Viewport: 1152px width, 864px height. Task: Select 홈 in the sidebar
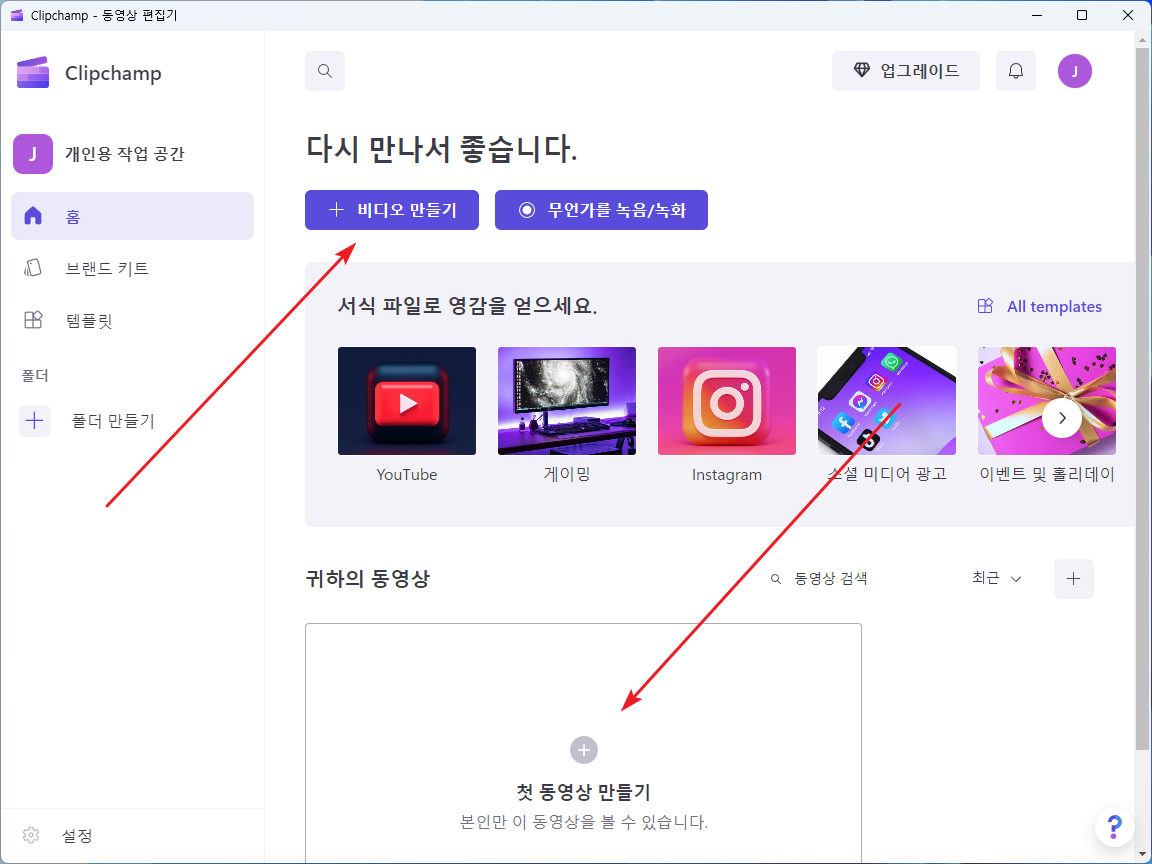[132, 216]
